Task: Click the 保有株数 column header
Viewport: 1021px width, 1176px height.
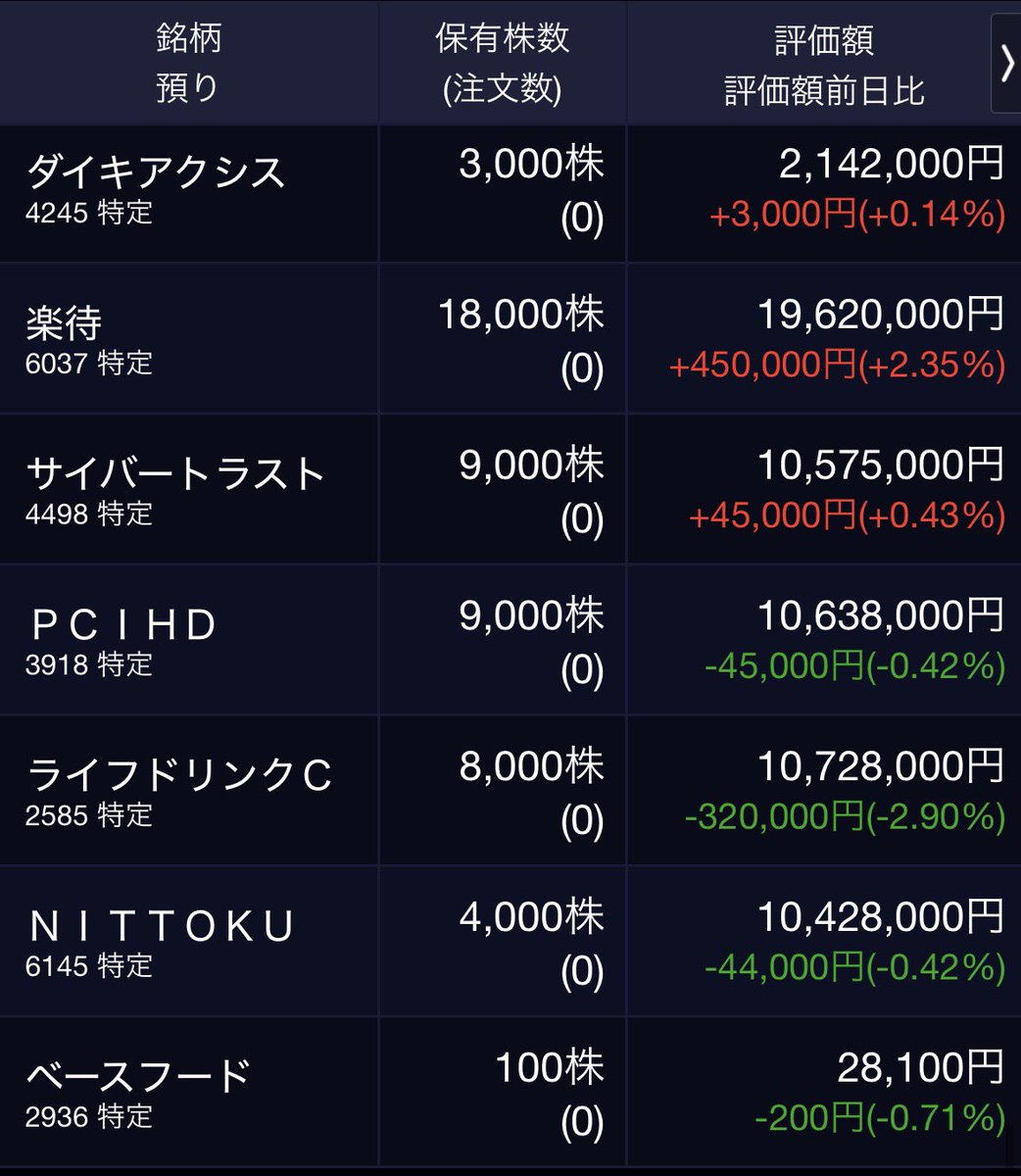Action: 502,38
